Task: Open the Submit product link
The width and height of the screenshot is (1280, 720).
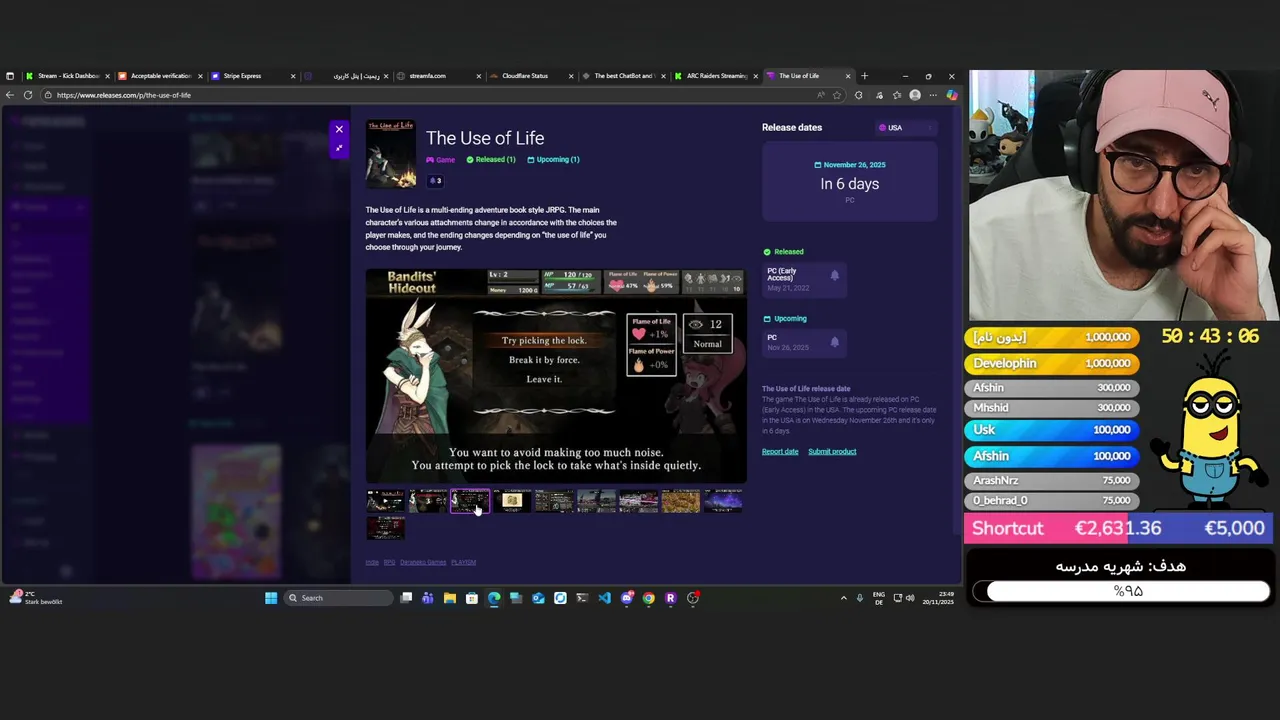Action: tap(832, 451)
